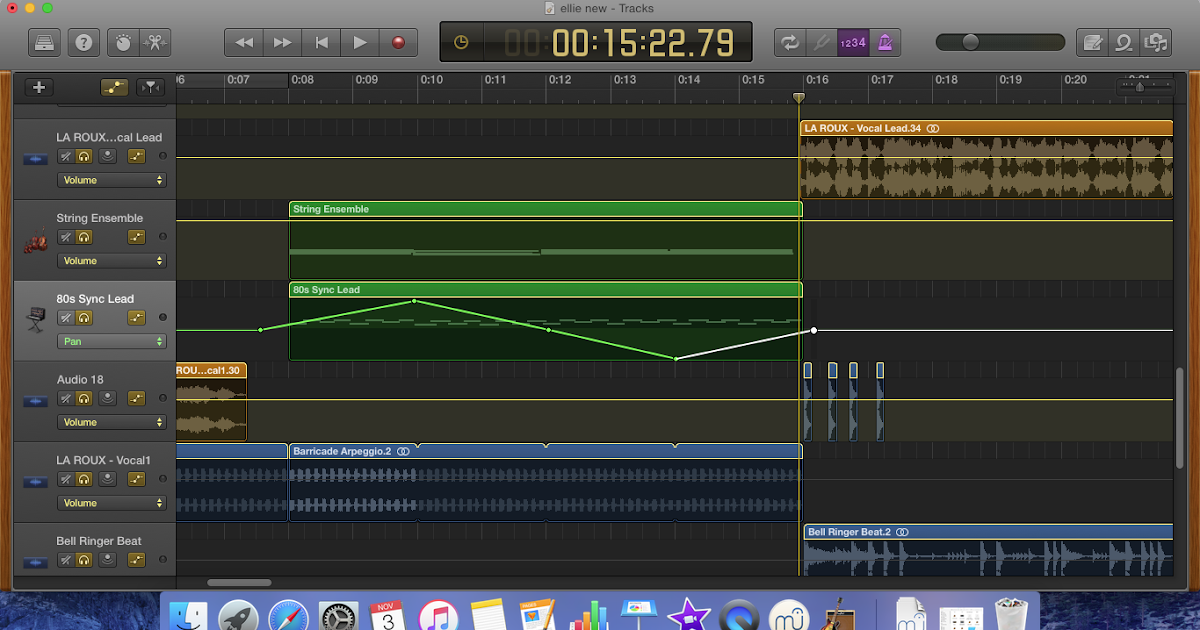
Task: Toggle the 1234 count-in button
Action: point(853,42)
